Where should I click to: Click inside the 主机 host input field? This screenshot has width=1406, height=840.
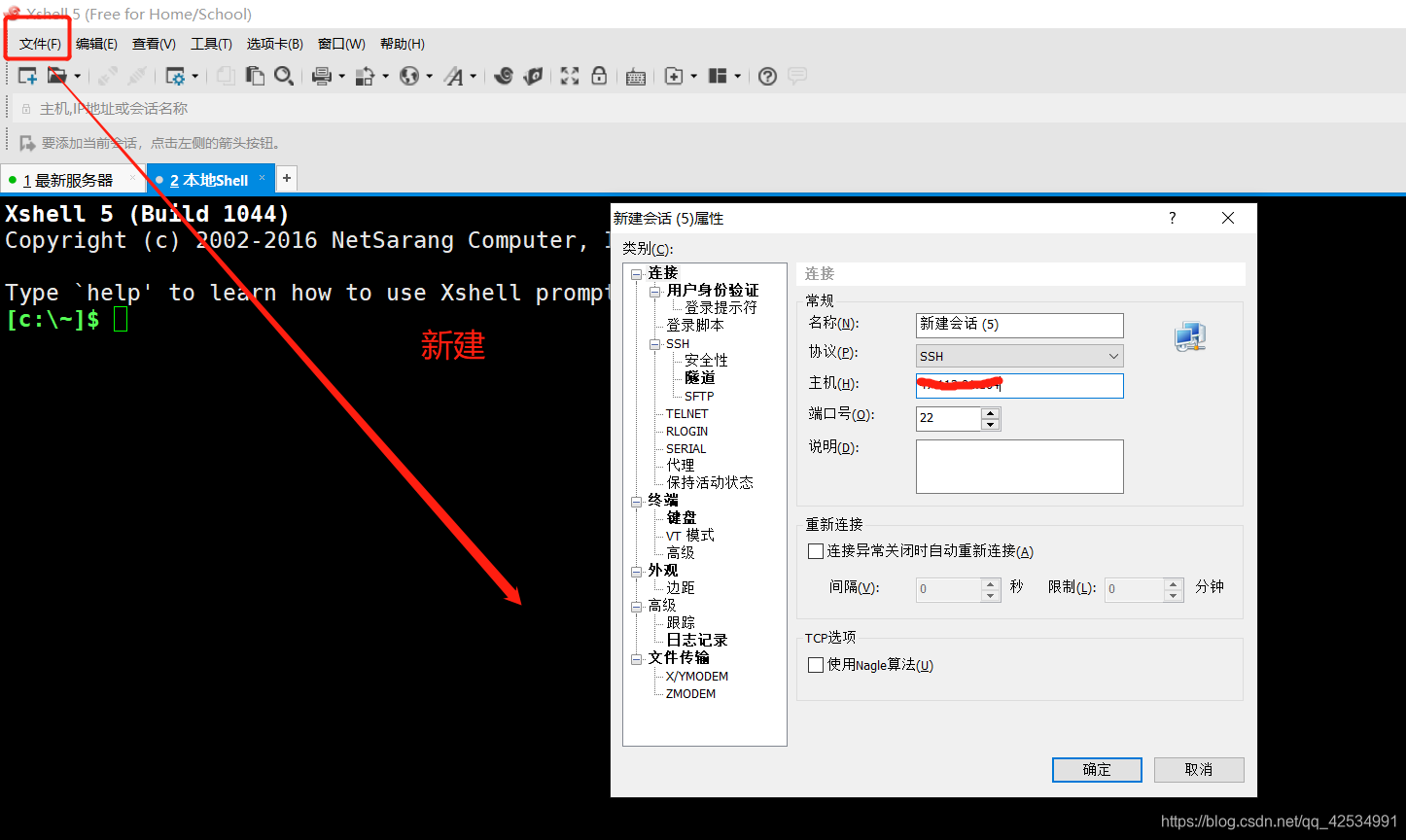click(1020, 386)
